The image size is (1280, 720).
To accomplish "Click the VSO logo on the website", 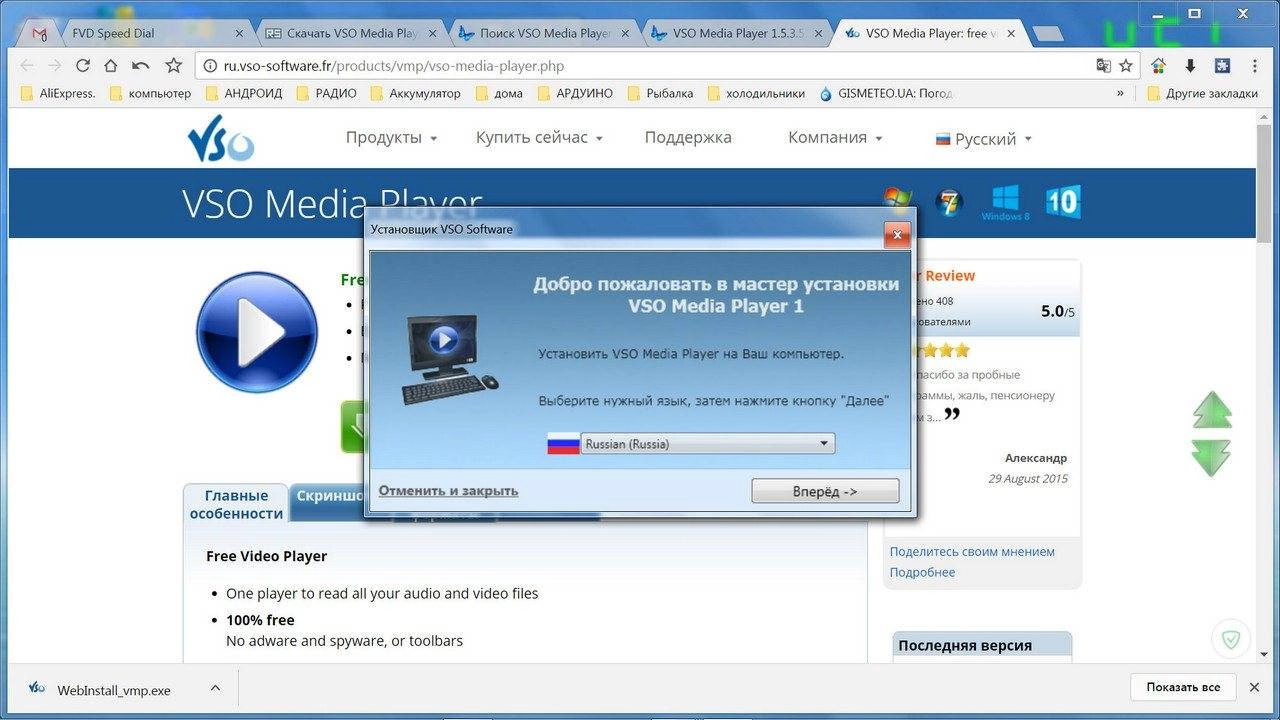I will [x=220, y=138].
